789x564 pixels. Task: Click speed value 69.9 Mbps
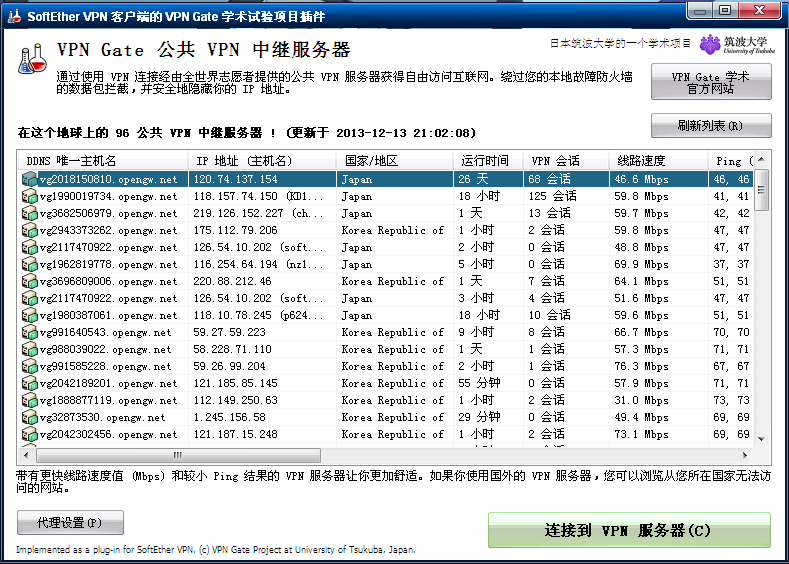click(642, 264)
